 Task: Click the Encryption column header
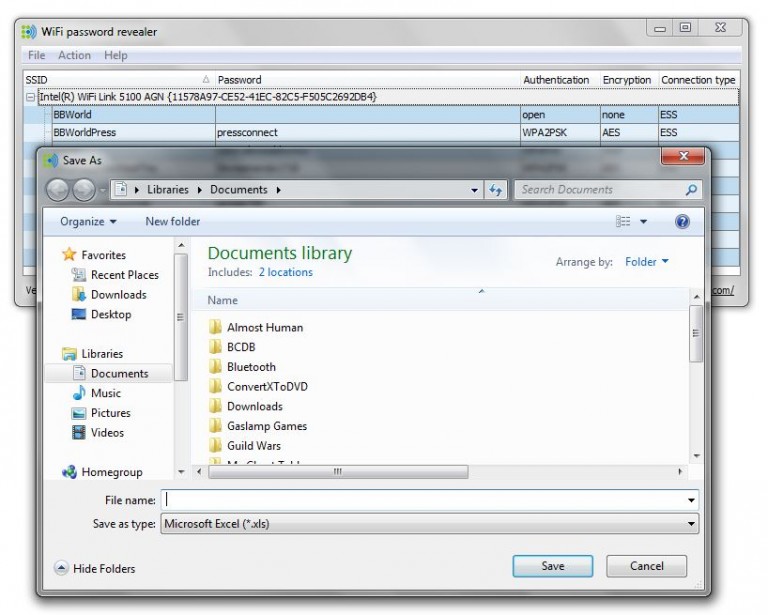coord(627,80)
